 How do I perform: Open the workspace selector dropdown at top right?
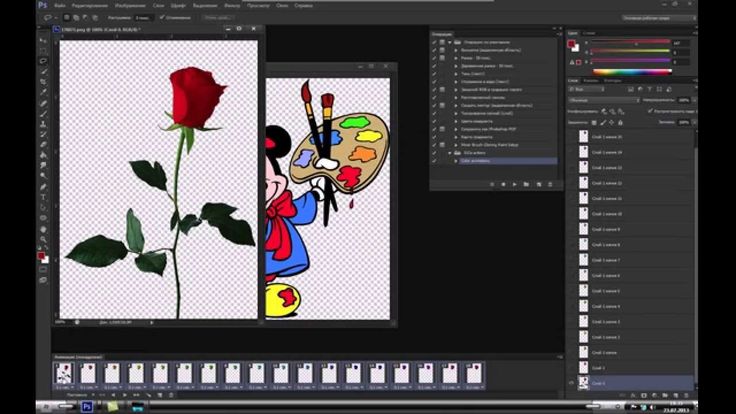[657, 17]
